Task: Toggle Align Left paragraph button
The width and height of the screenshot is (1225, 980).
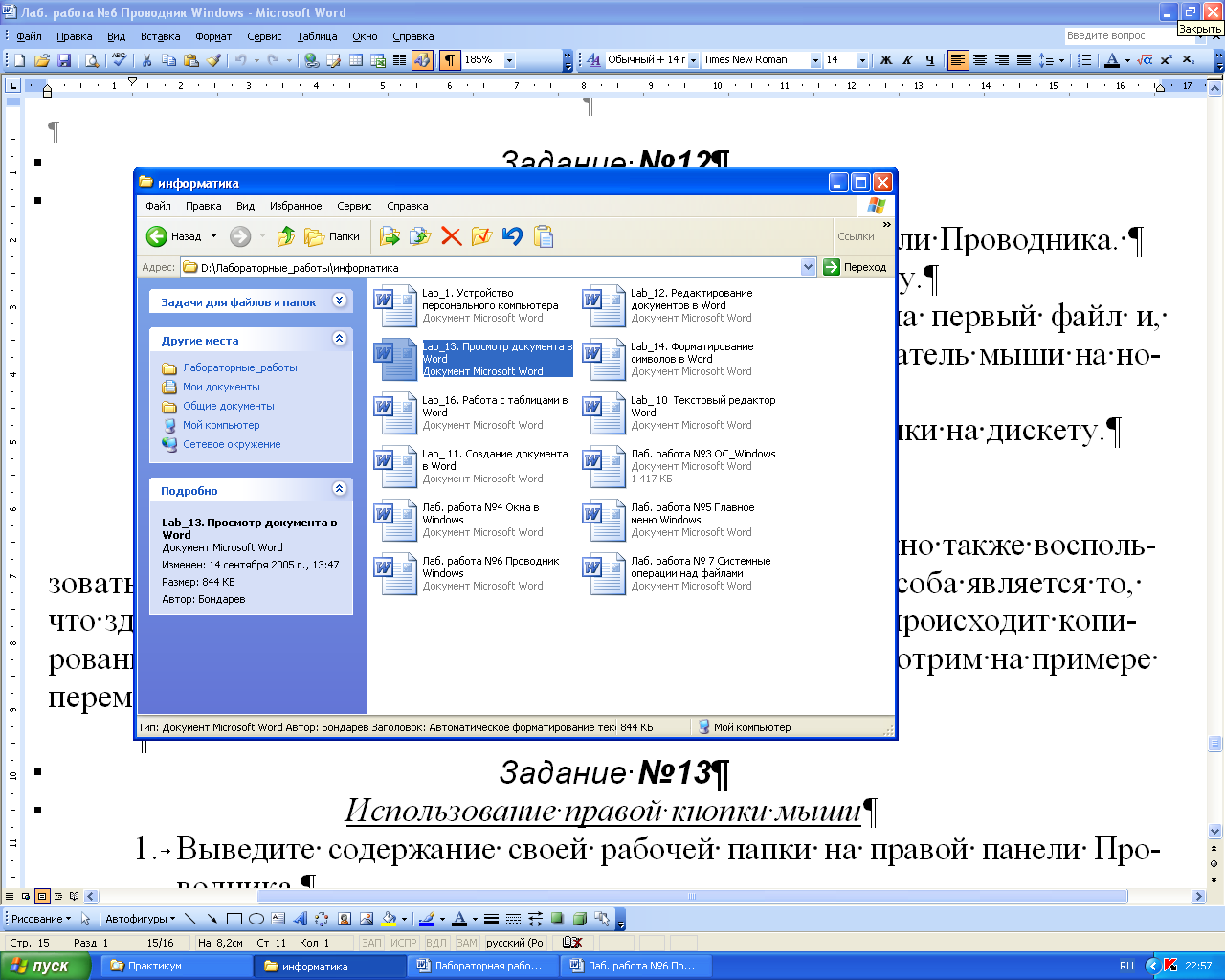Action: pyautogui.click(x=958, y=60)
